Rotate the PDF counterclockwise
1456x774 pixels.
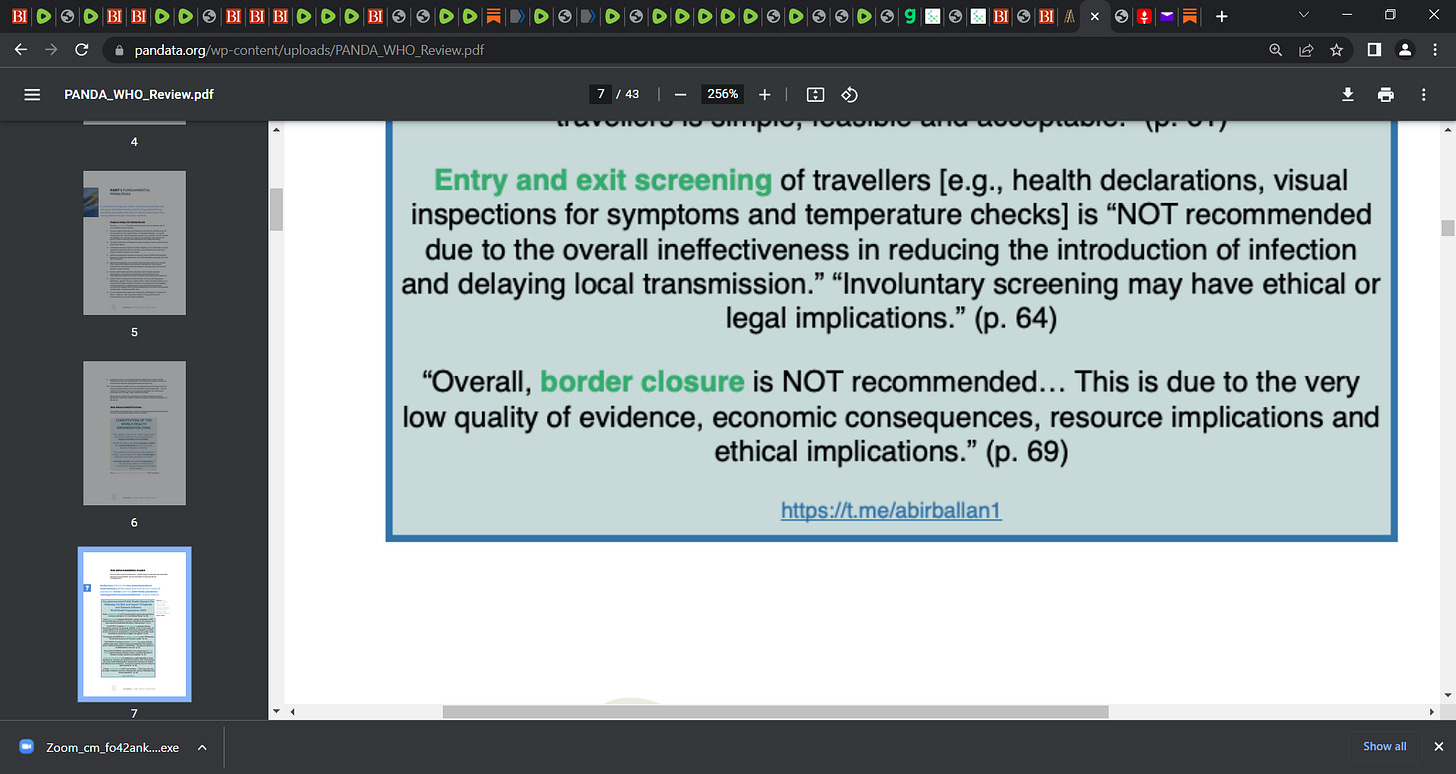[849, 94]
